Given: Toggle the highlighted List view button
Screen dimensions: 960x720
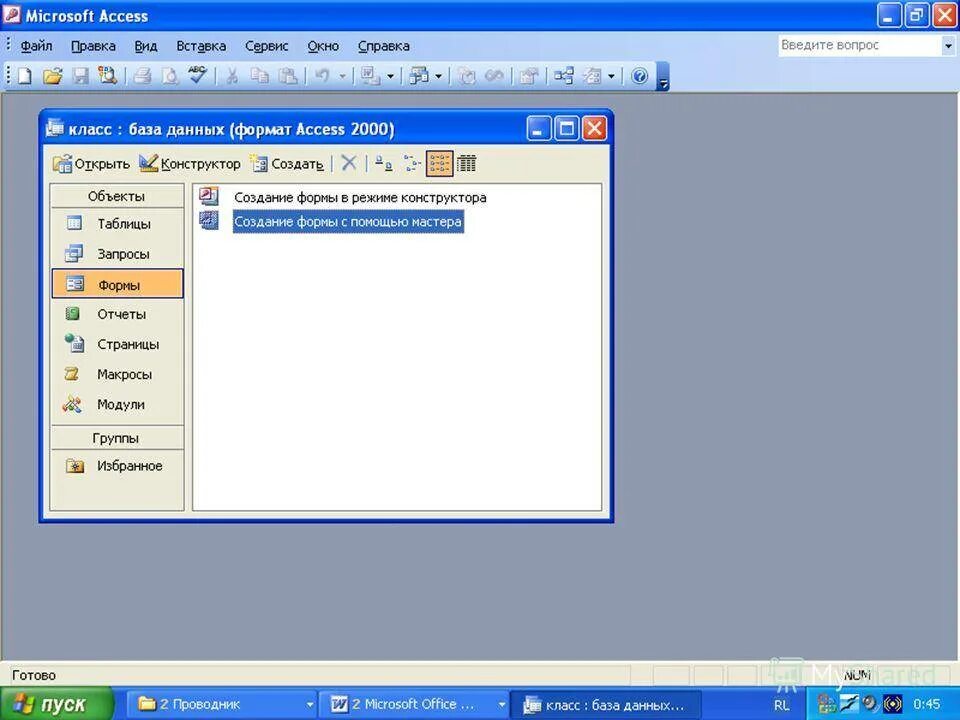Looking at the screenshot, I should click(x=440, y=163).
